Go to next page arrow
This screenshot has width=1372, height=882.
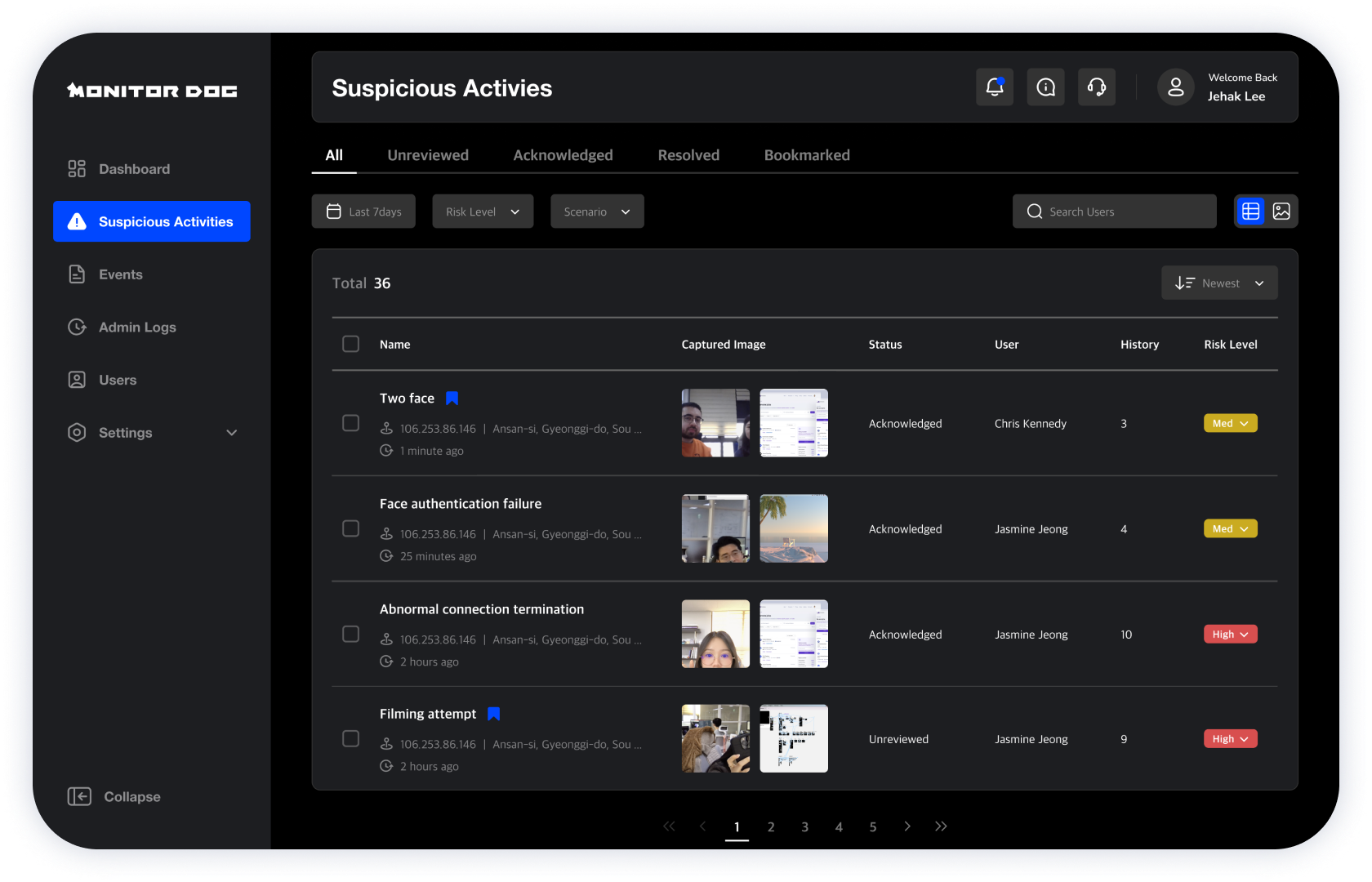click(907, 826)
